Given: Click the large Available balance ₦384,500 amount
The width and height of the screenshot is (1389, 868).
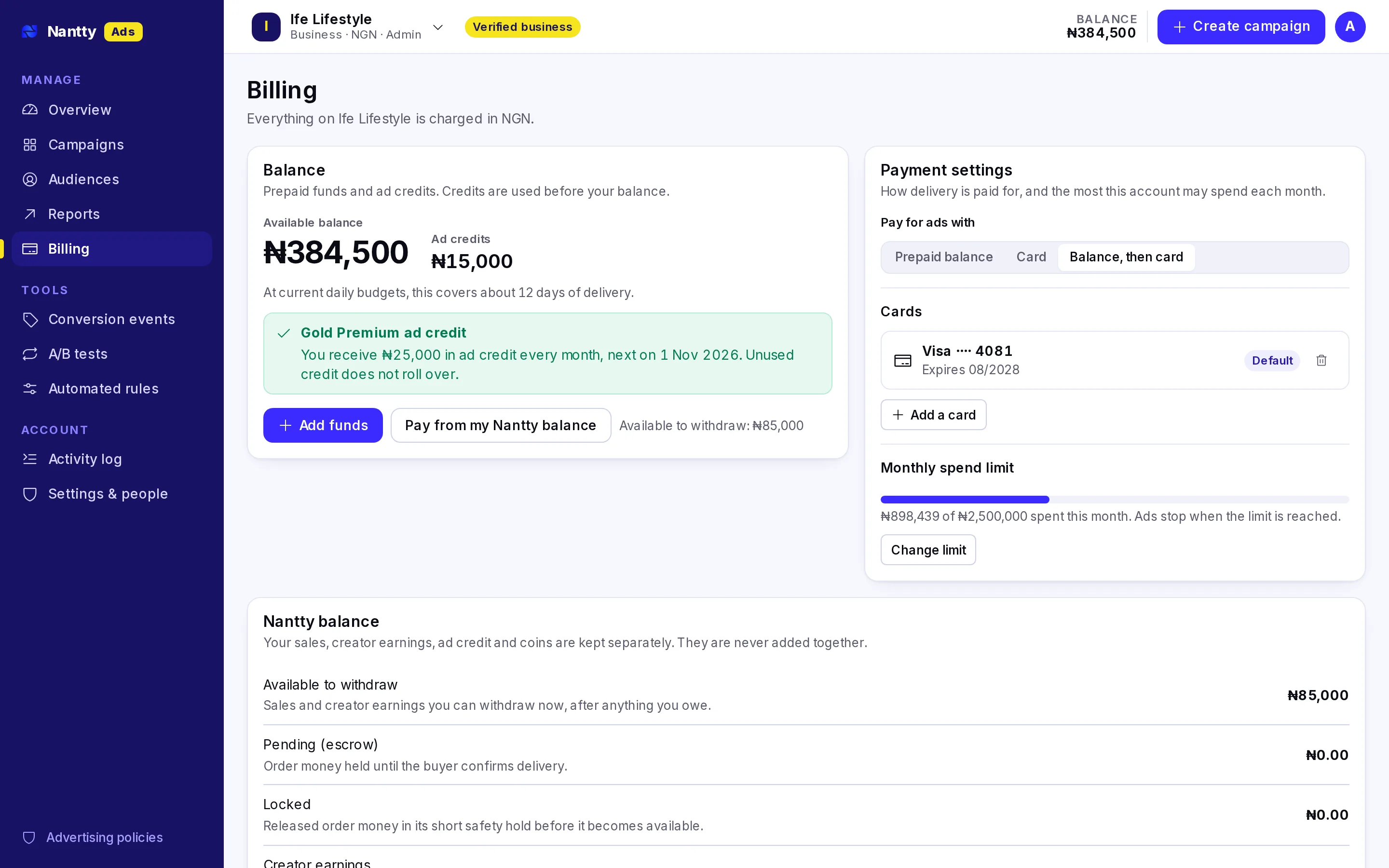Looking at the screenshot, I should pos(336,253).
